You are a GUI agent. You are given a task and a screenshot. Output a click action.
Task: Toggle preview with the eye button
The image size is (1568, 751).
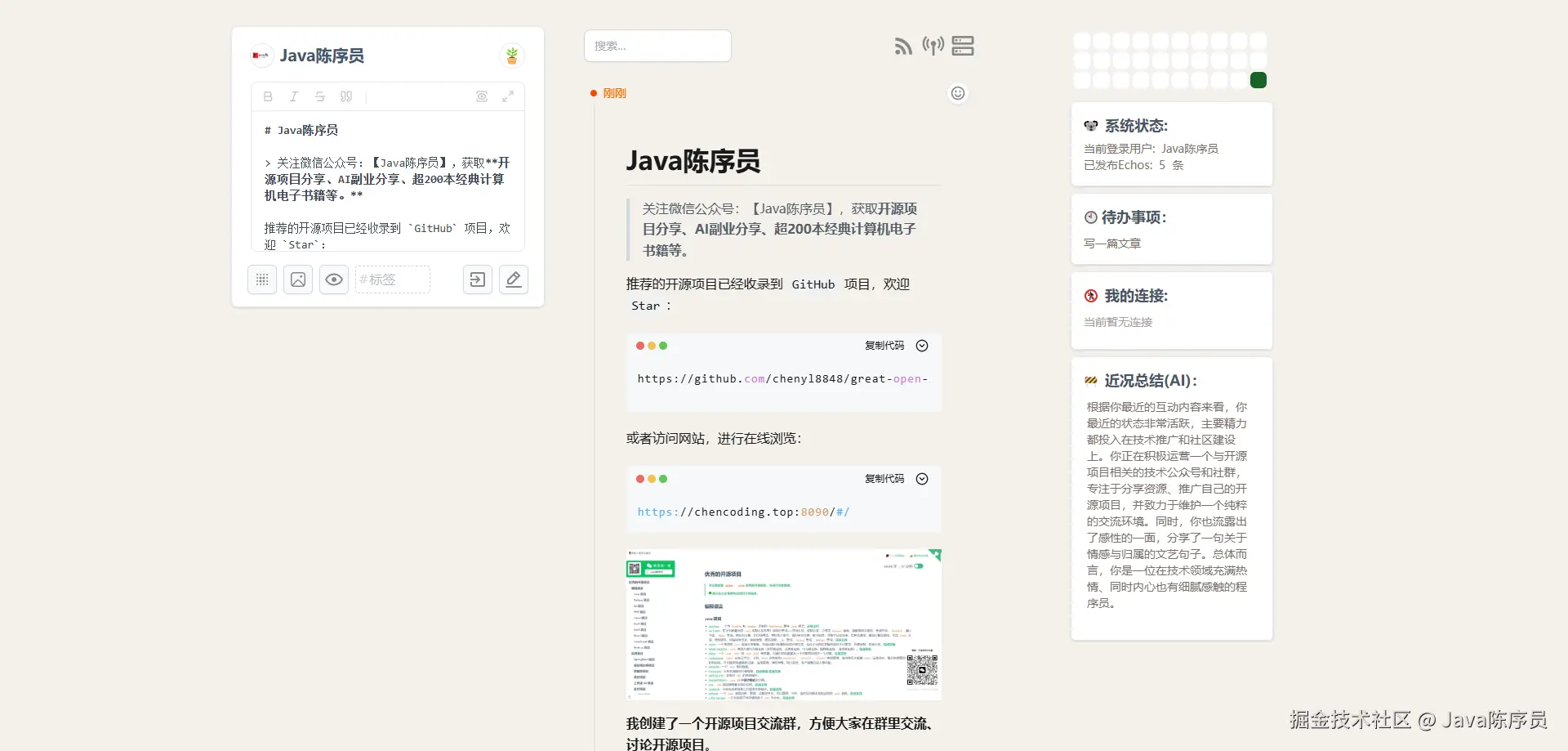pyautogui.click(x=334, y=279)
